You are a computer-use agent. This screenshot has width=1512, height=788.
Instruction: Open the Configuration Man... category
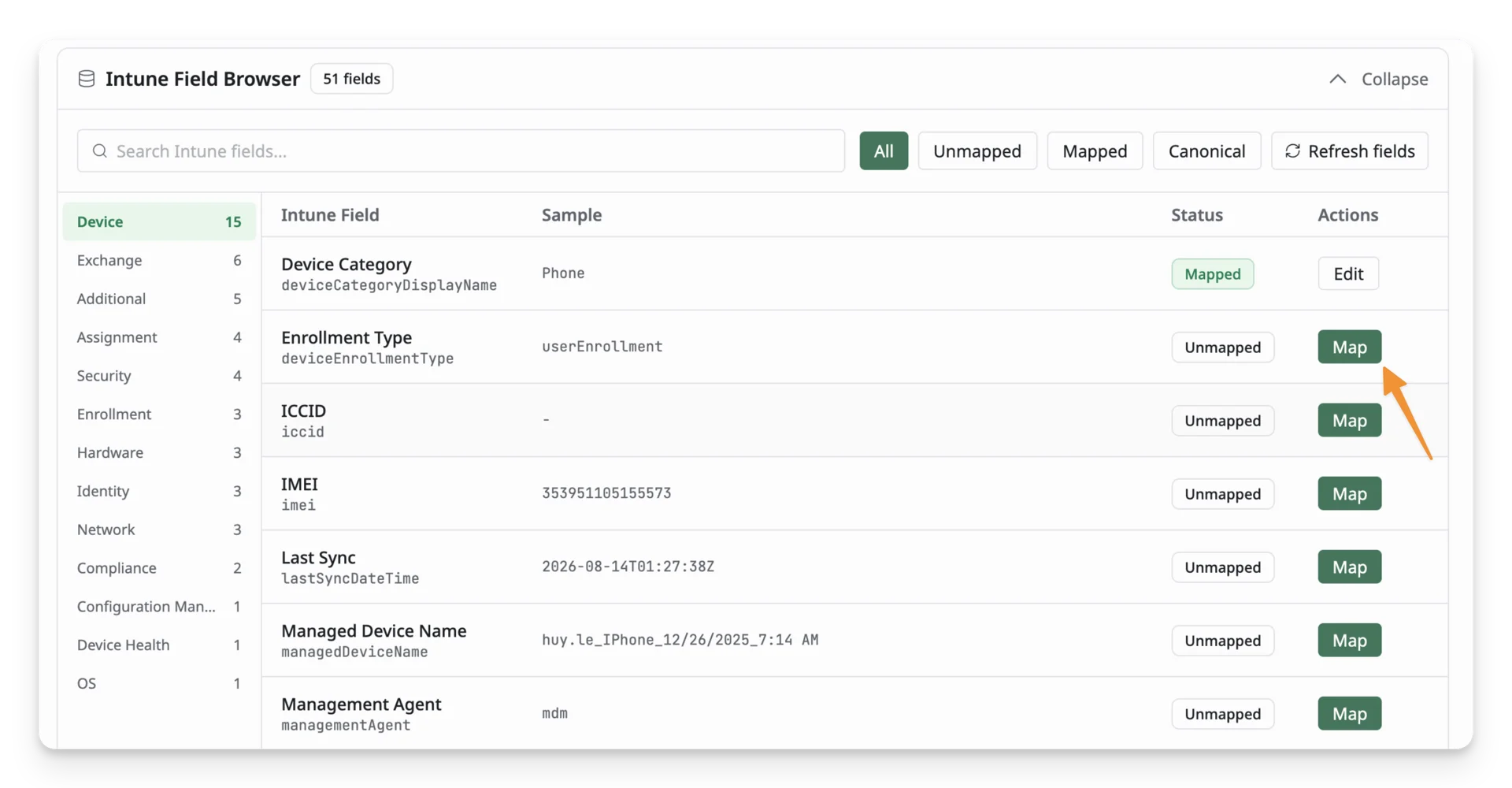159,606
